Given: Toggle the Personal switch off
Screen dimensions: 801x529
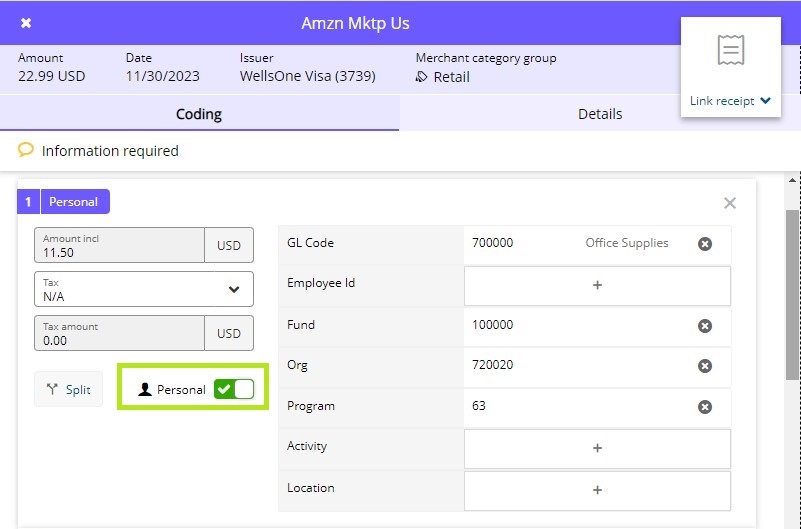Looking at the screenshot, I should 234,389.
